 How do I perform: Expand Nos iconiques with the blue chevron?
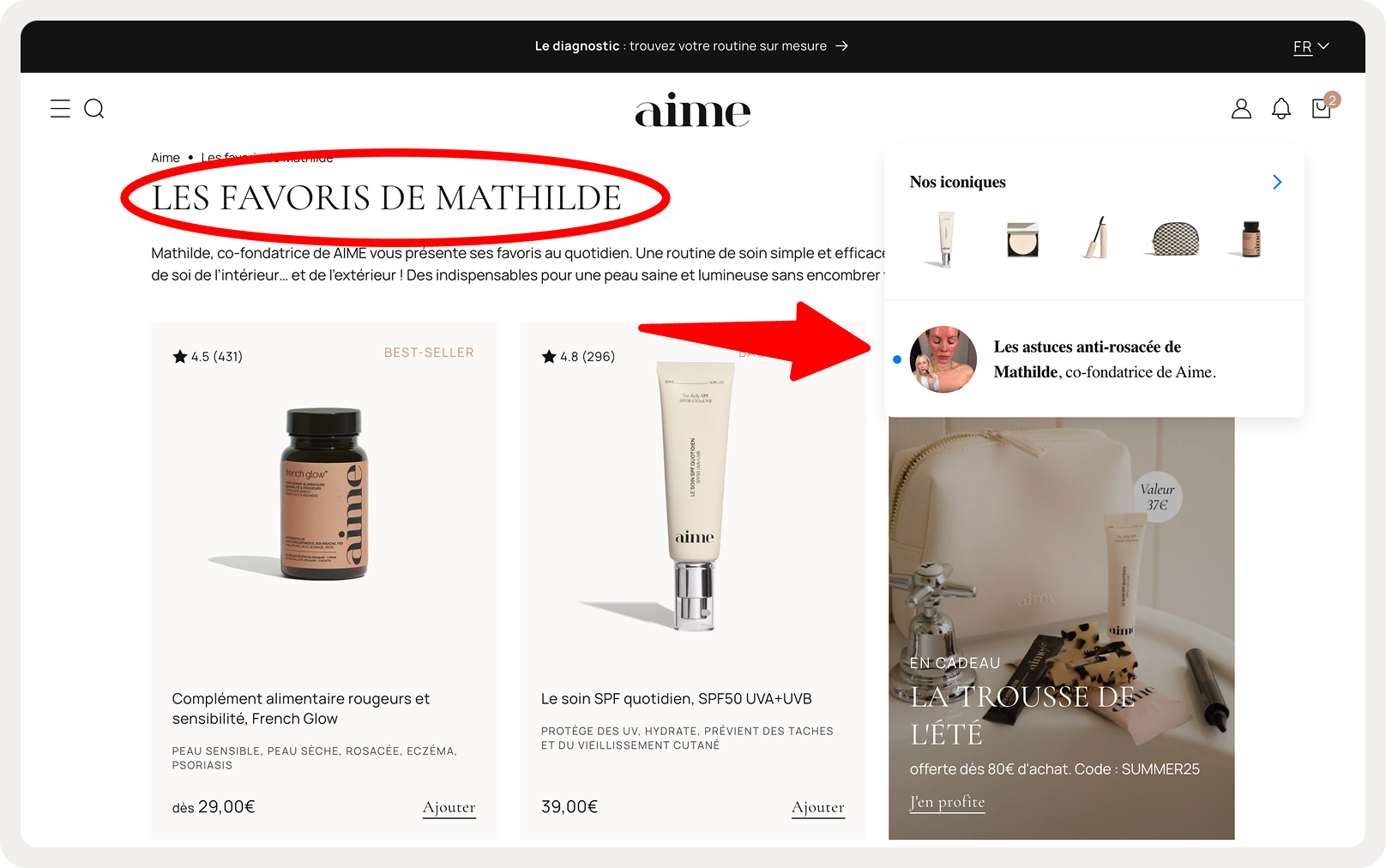1277,182
